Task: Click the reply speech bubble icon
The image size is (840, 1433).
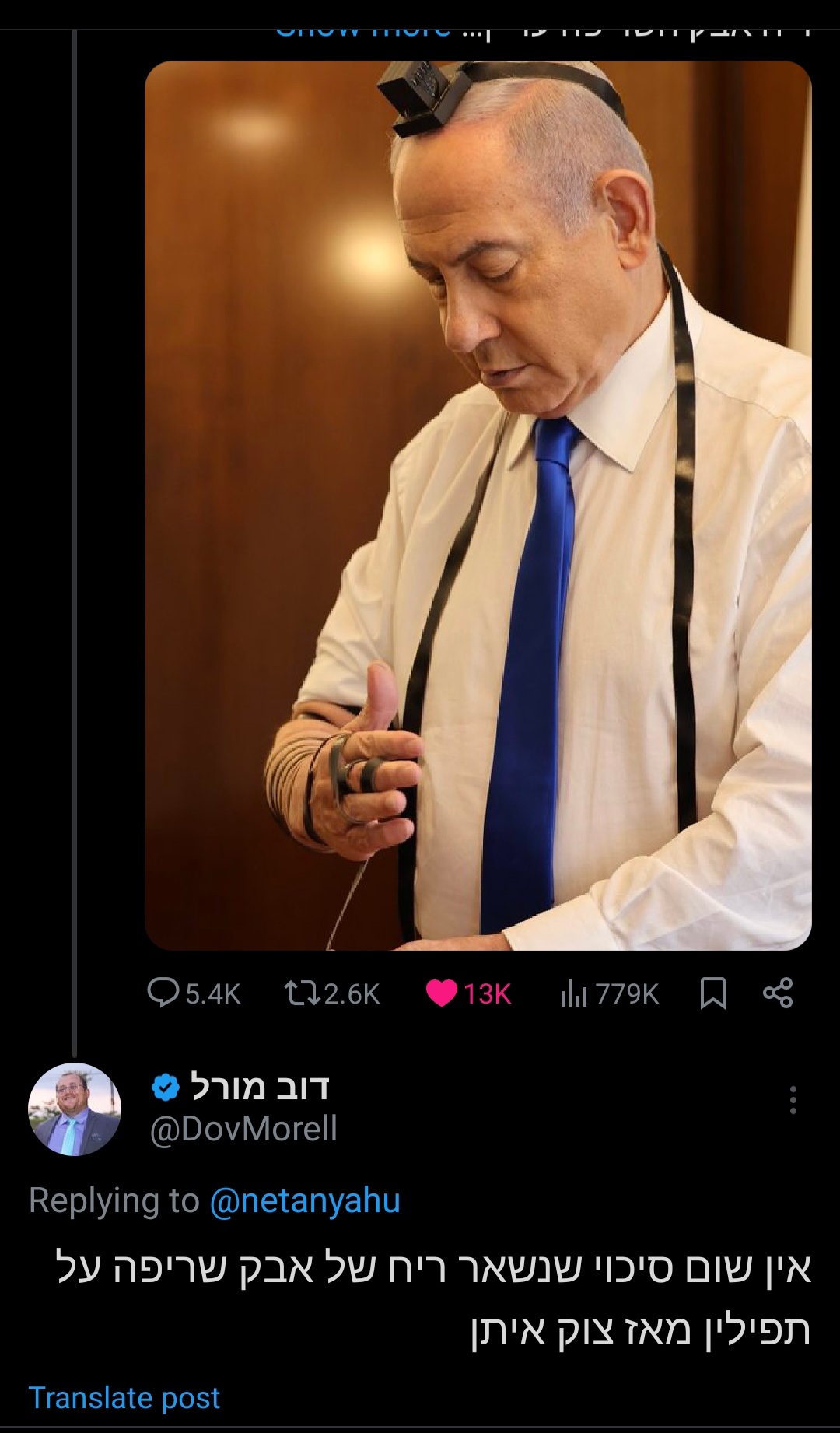Action: 163,993
